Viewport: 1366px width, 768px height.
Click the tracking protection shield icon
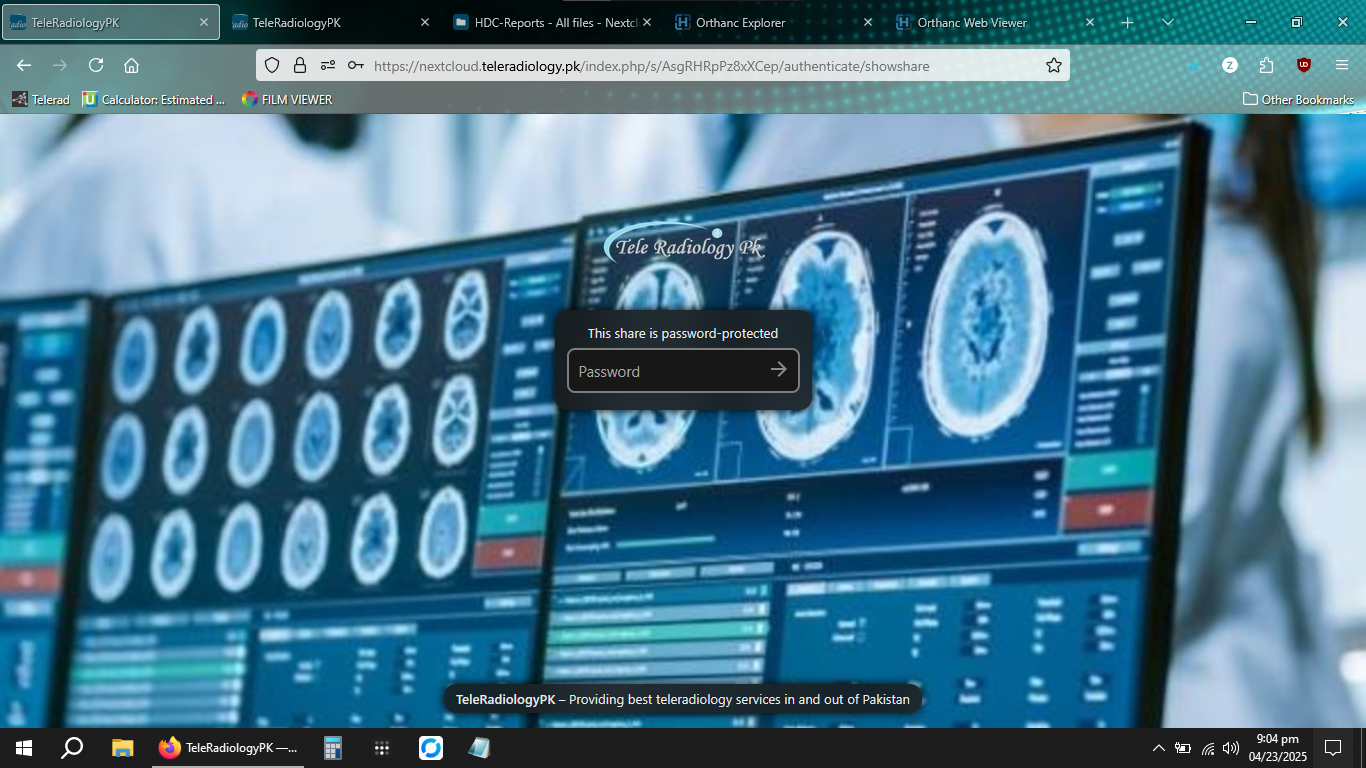pos(272,66)
